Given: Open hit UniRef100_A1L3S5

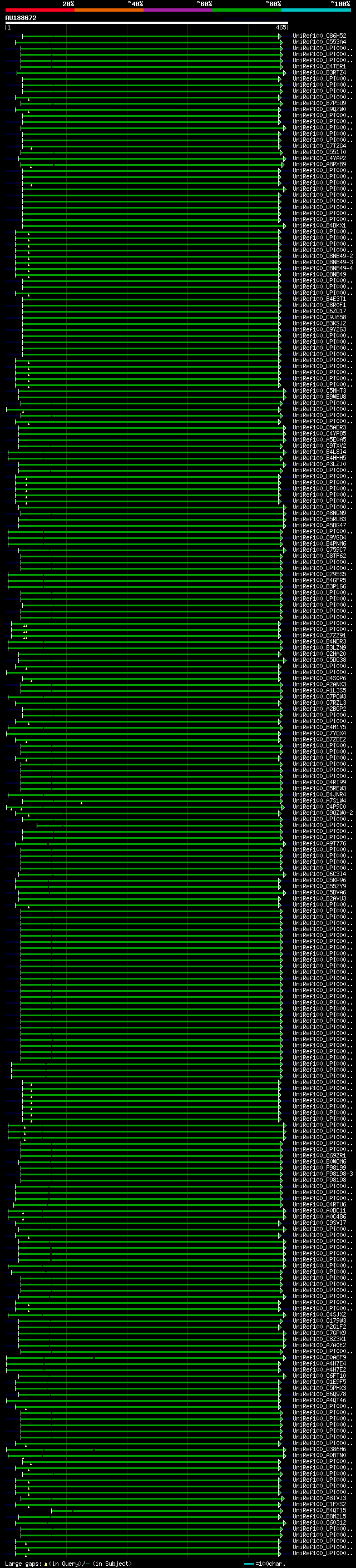Looking at the screenshot, I should (319, 691).
